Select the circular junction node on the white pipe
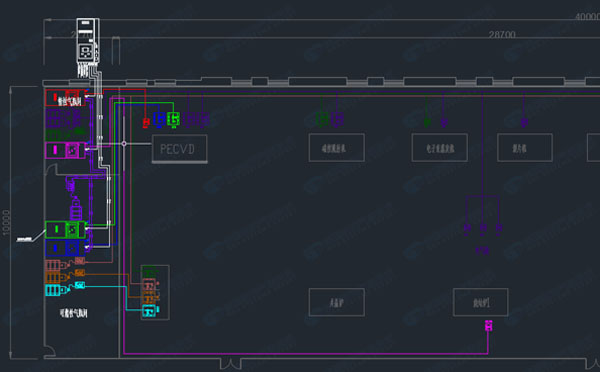 coord(124,144)
